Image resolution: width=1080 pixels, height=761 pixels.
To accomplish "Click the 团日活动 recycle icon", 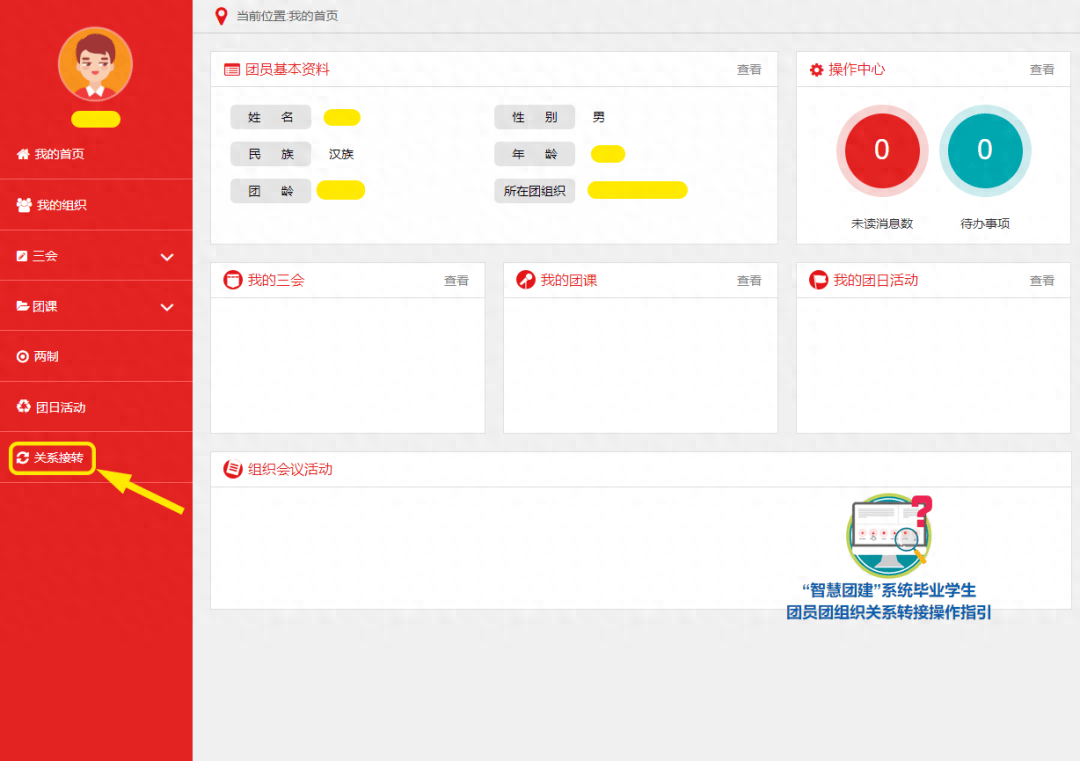I will pyautogui.click(x=24, y=406).
